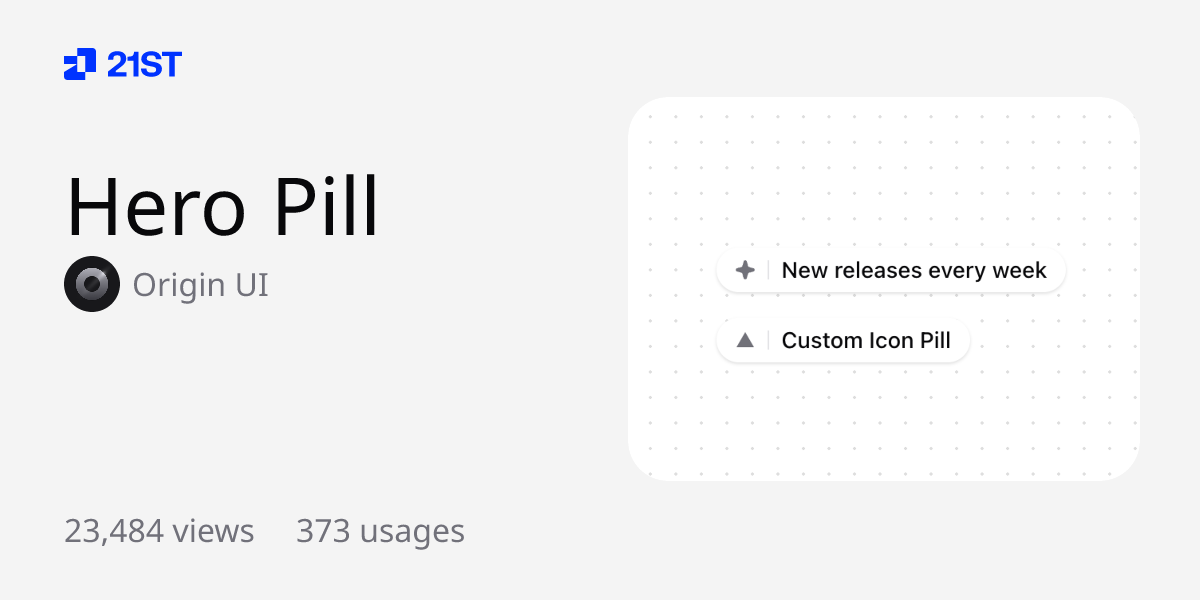
Task: Open the Origin UI author link
Action: (200, 284)
